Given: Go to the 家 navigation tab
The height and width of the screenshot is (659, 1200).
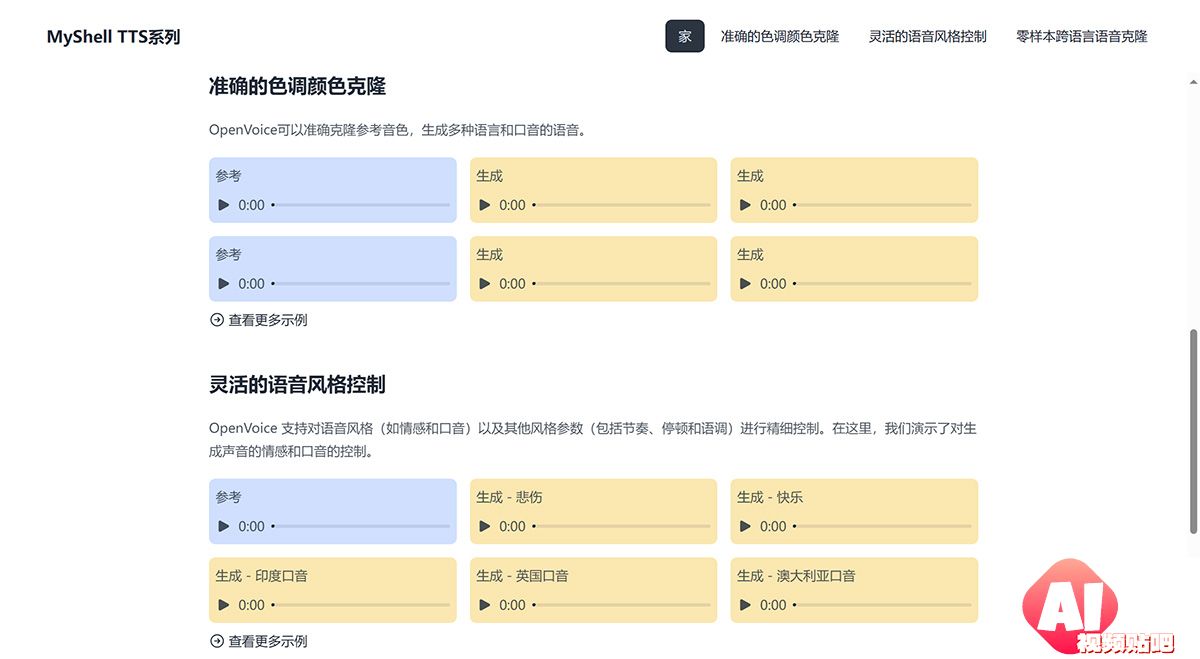Looking at the screenshot, I should pos(685,36).
